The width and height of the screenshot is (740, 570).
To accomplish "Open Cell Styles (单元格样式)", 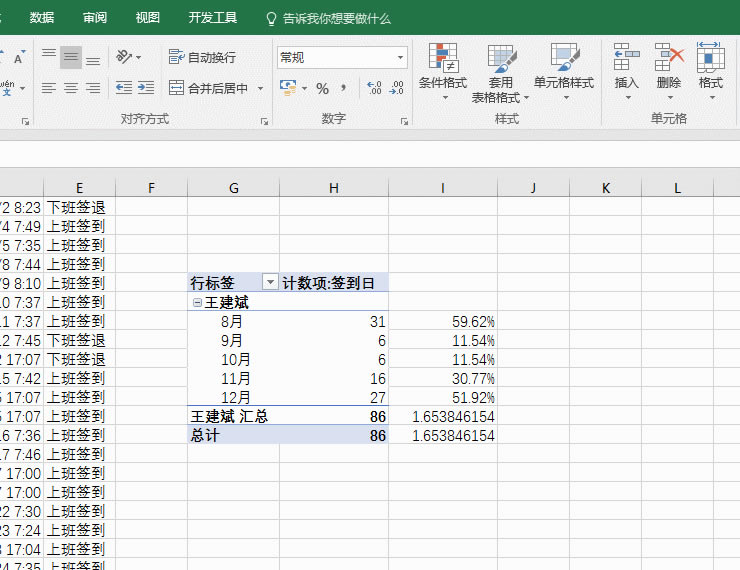I will coord(564,72).
